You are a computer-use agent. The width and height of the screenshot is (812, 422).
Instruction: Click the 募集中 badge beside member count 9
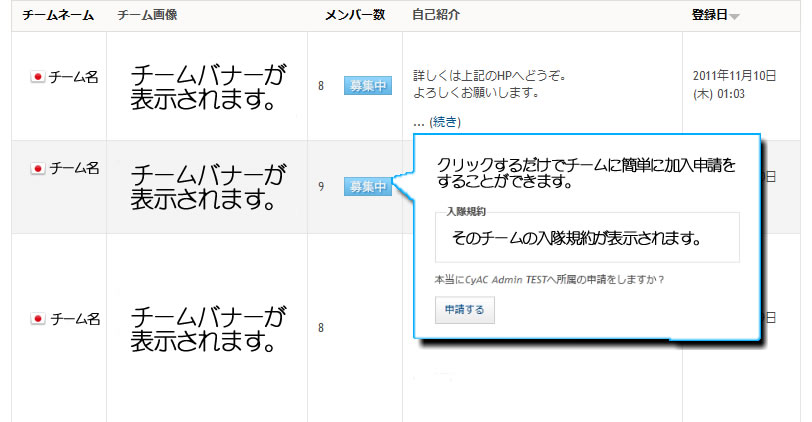(366, 186)
